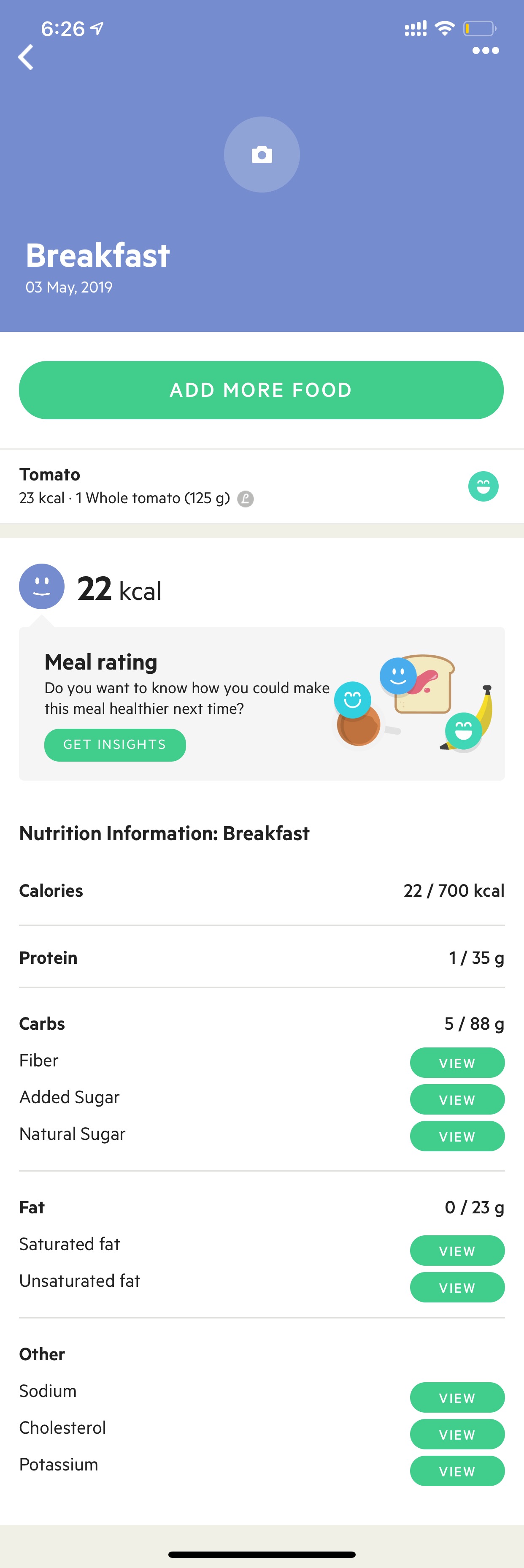View Sodium details

[457, 1397]
